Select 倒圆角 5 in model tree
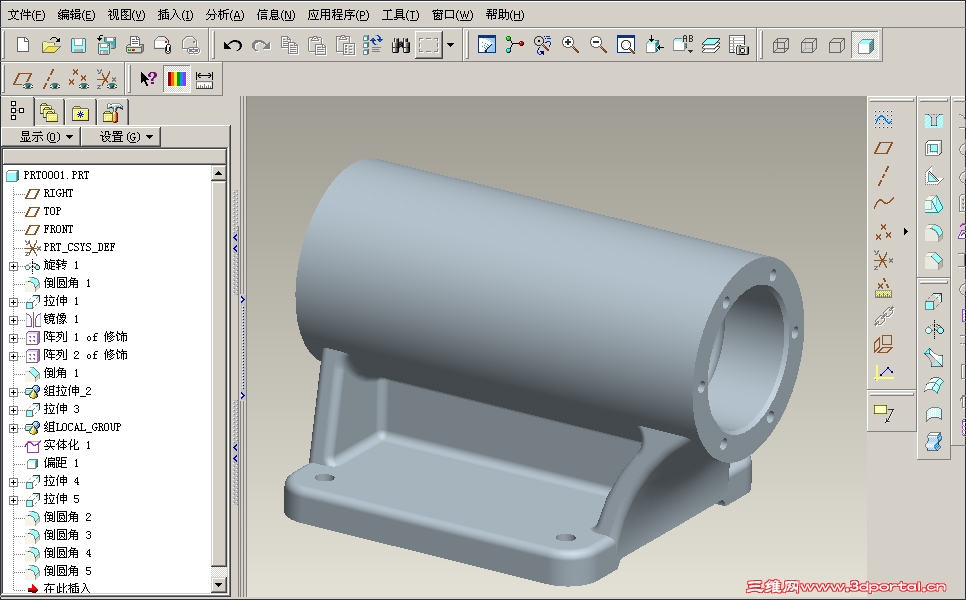Image resolution: width=966 pixels, height=600 pixels. click(x=67, y=571)
